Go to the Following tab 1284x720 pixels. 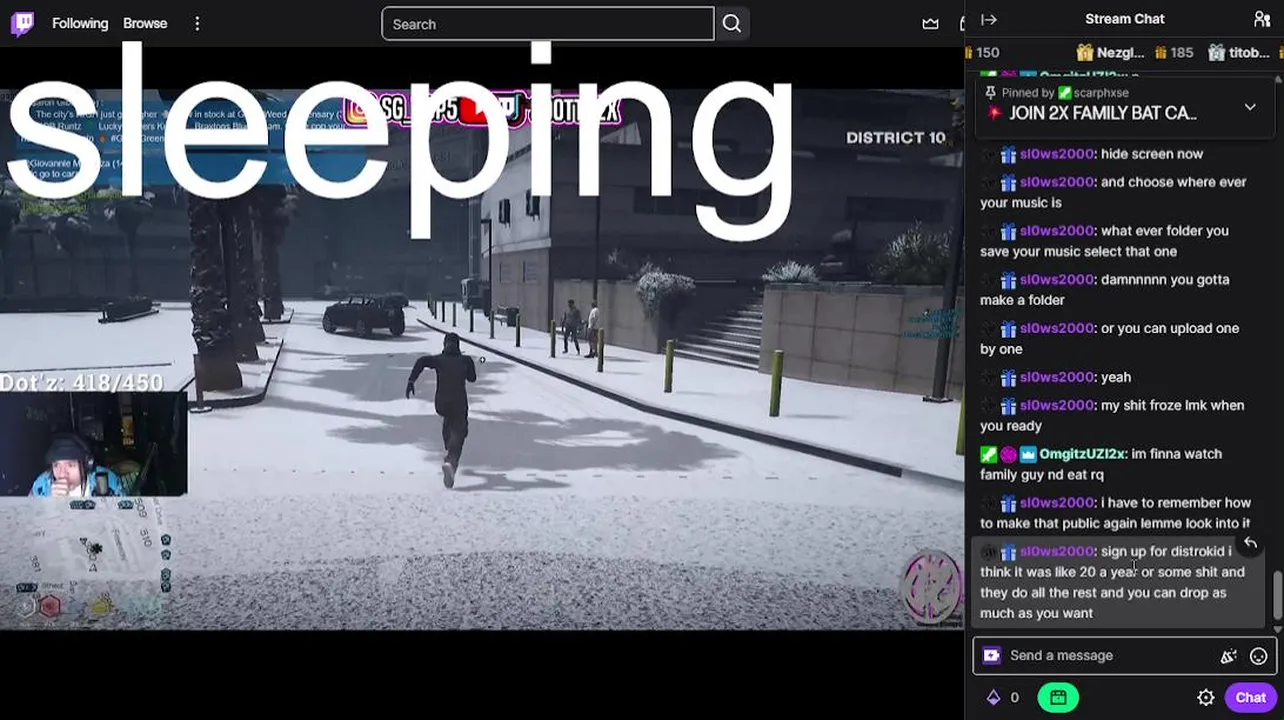point(80,23)
